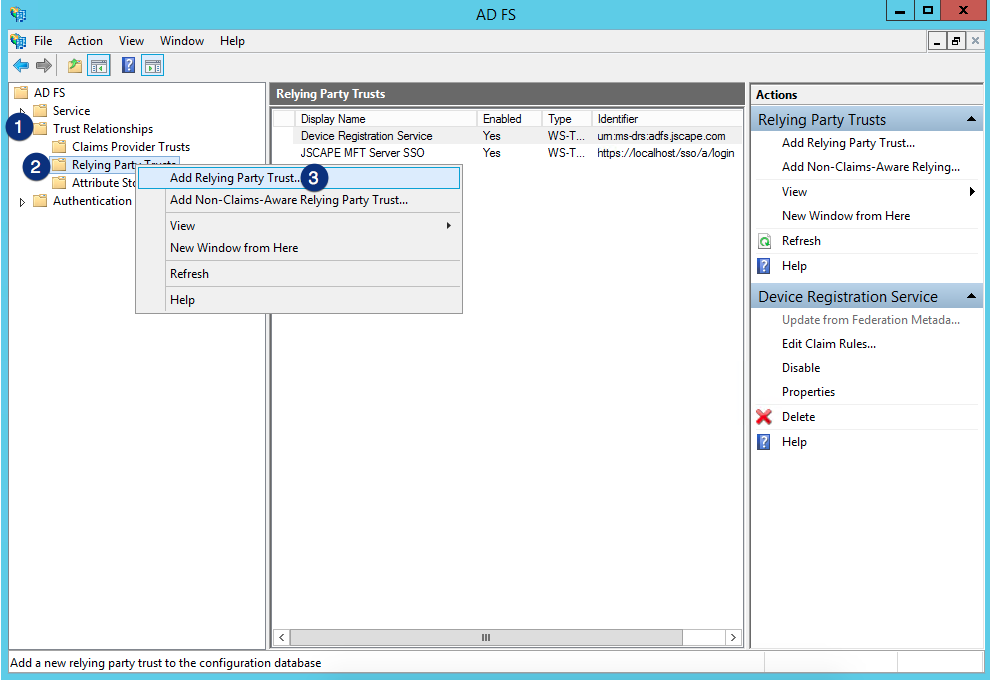
Task: Click the horizontal scrollbar right arrow
Action: coord(733,637)
